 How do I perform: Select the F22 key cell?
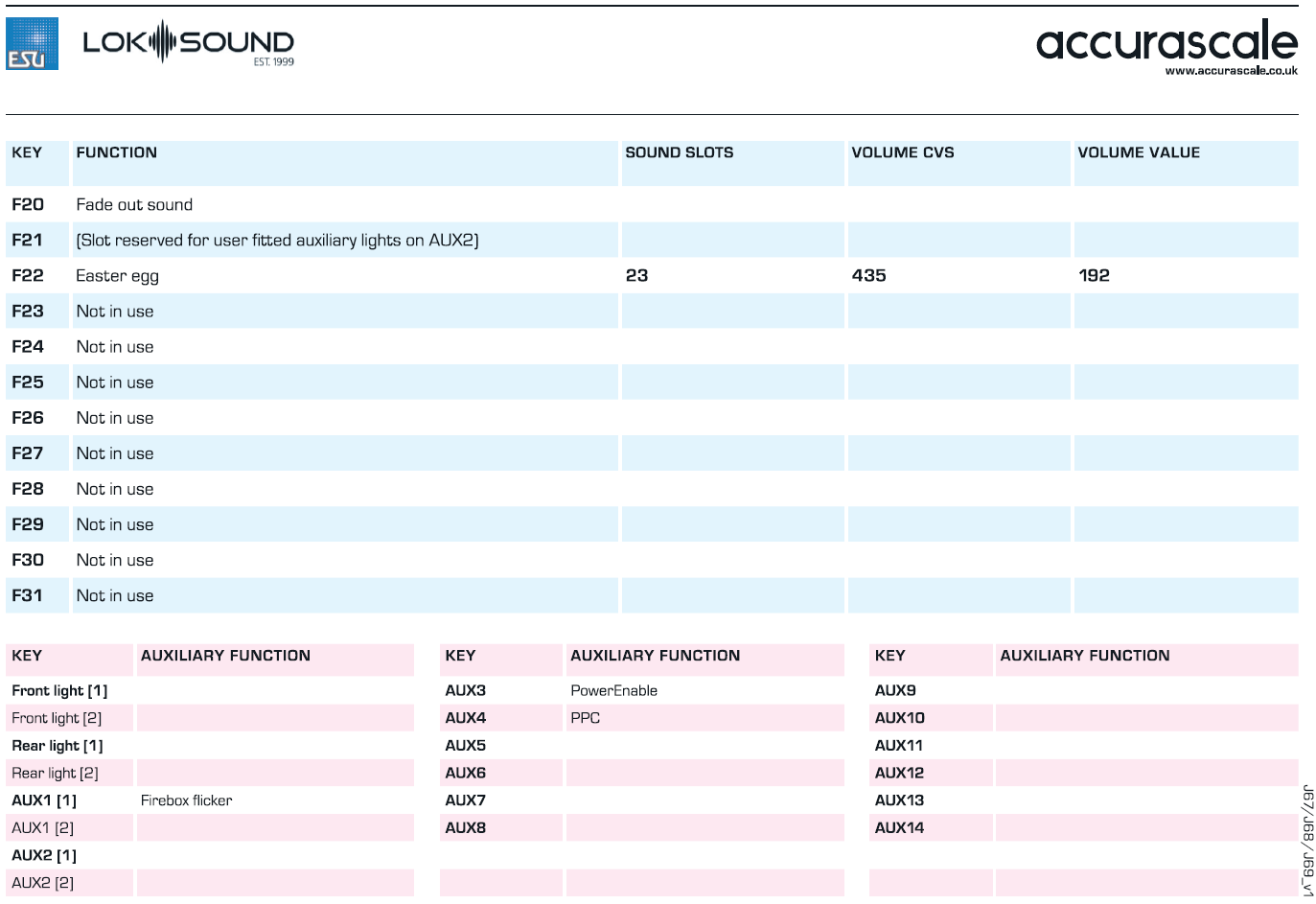(x=28, y=275)
